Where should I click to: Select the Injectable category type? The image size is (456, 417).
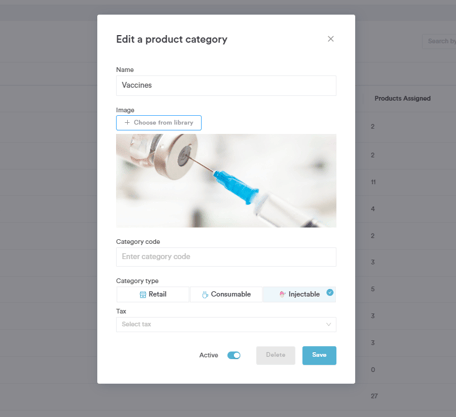[x=299, y=294]
